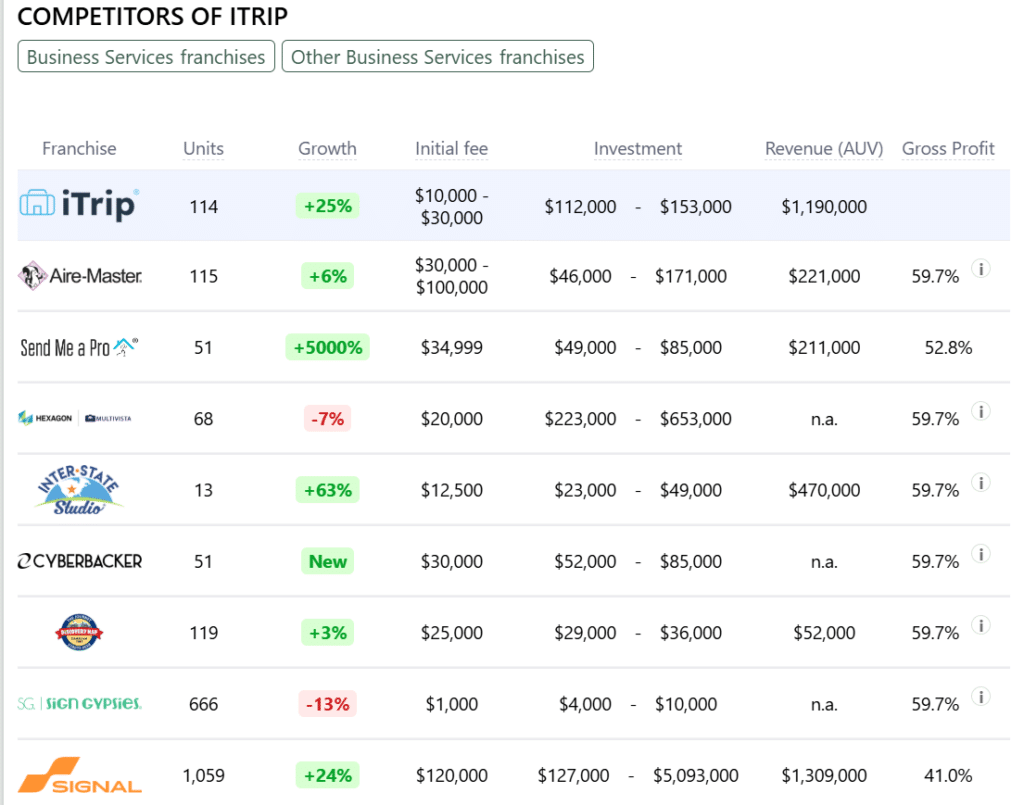Viewport: 1024px width, 805px height.
Task: Click Hexagon Multivista's $20,000 initial fee
Action: click(x=451, y=418)
